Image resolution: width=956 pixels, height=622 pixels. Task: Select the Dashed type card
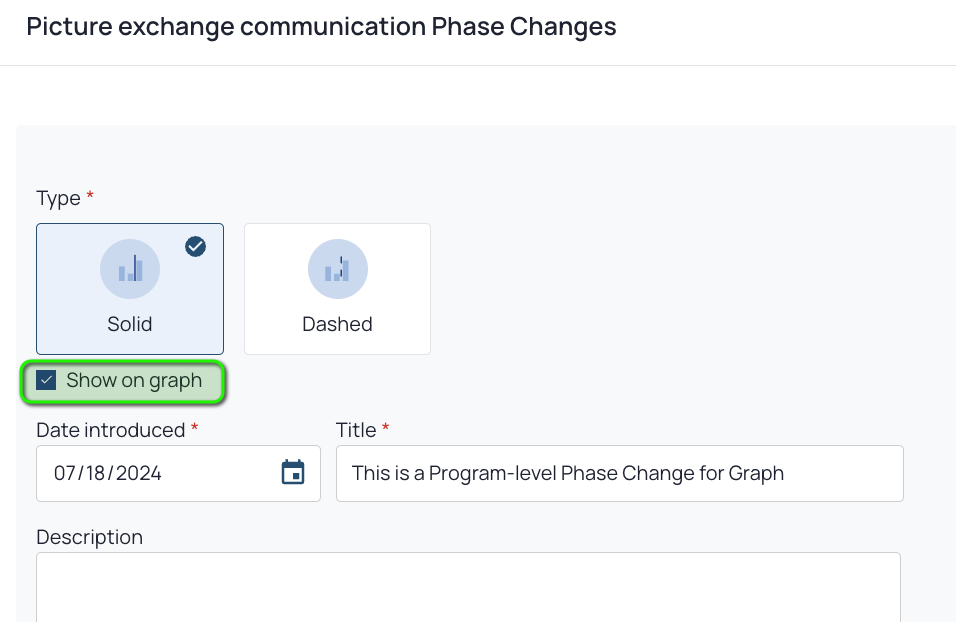point(337,288)
